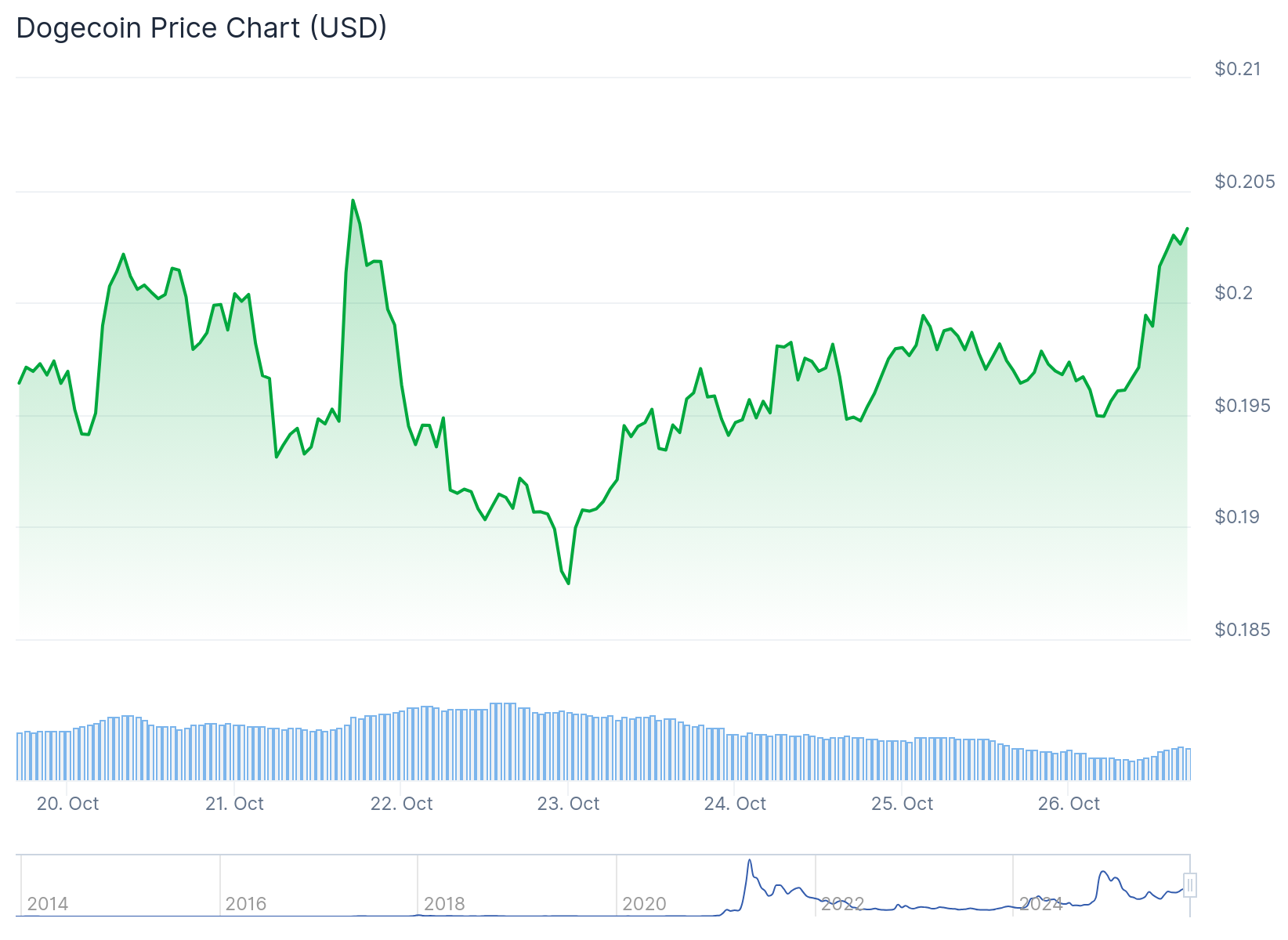
Task: Click the 23. Oct date label
Action: point(569,804)
